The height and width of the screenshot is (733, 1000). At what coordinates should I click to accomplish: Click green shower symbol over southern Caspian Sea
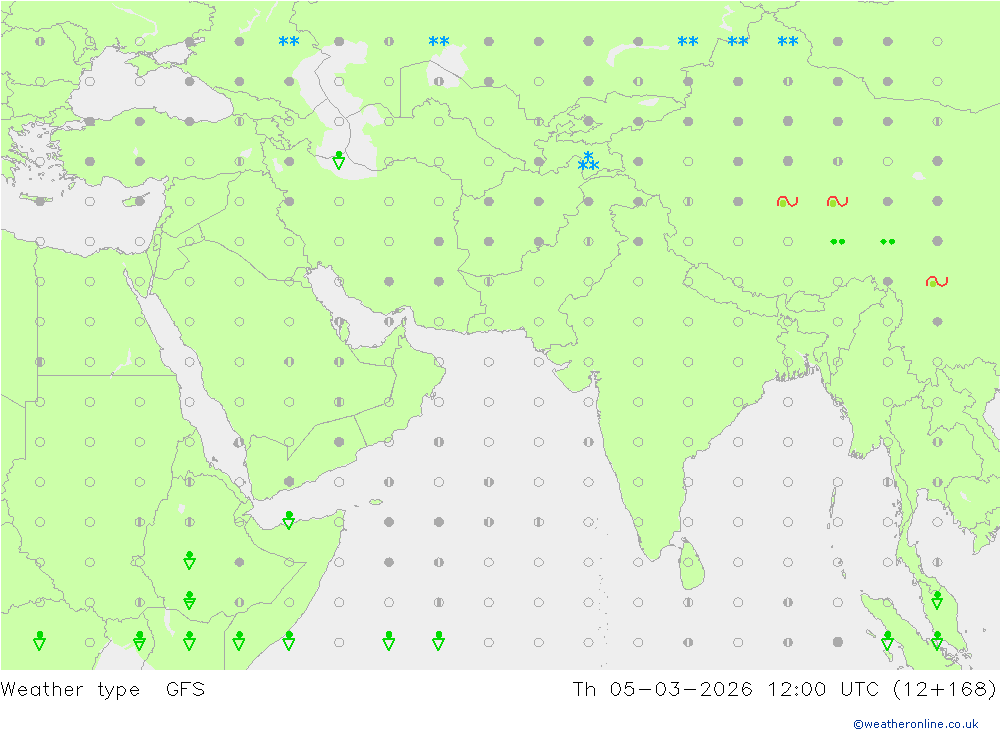(339, 160)
